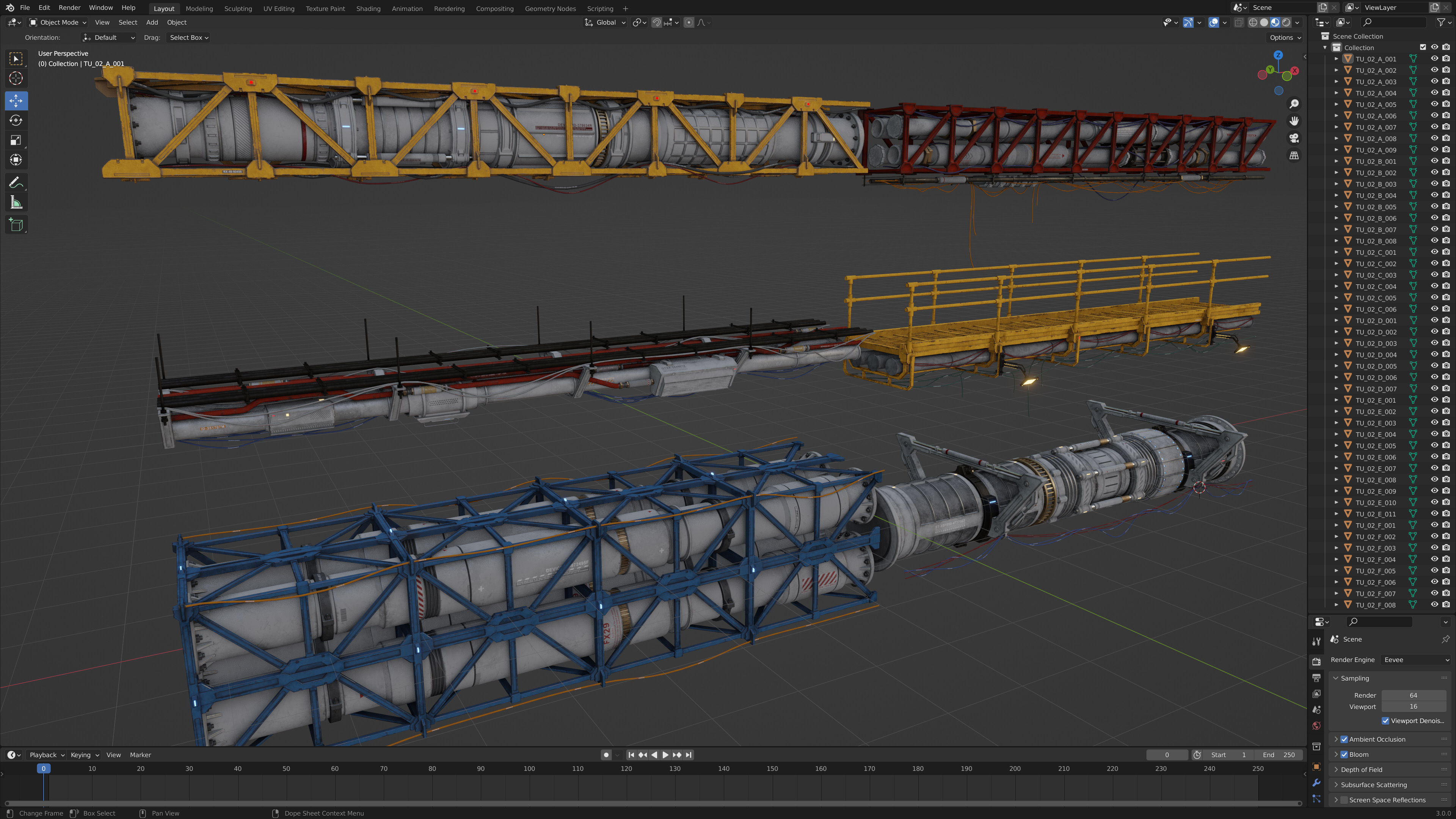
Task: Switch to rendered viewport shading
Action: tap(1286, 23)
